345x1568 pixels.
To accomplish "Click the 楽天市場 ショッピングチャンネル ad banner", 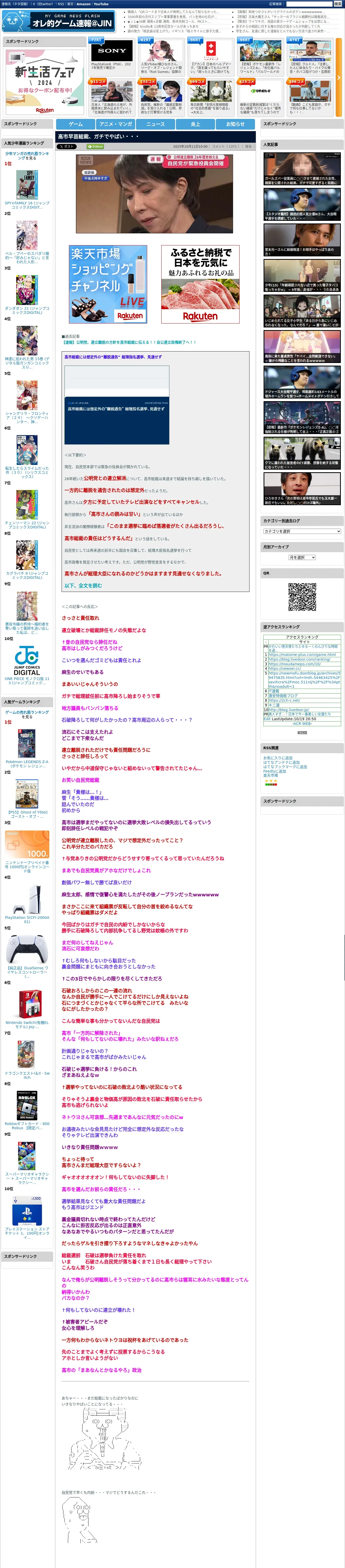I will 108,284.
